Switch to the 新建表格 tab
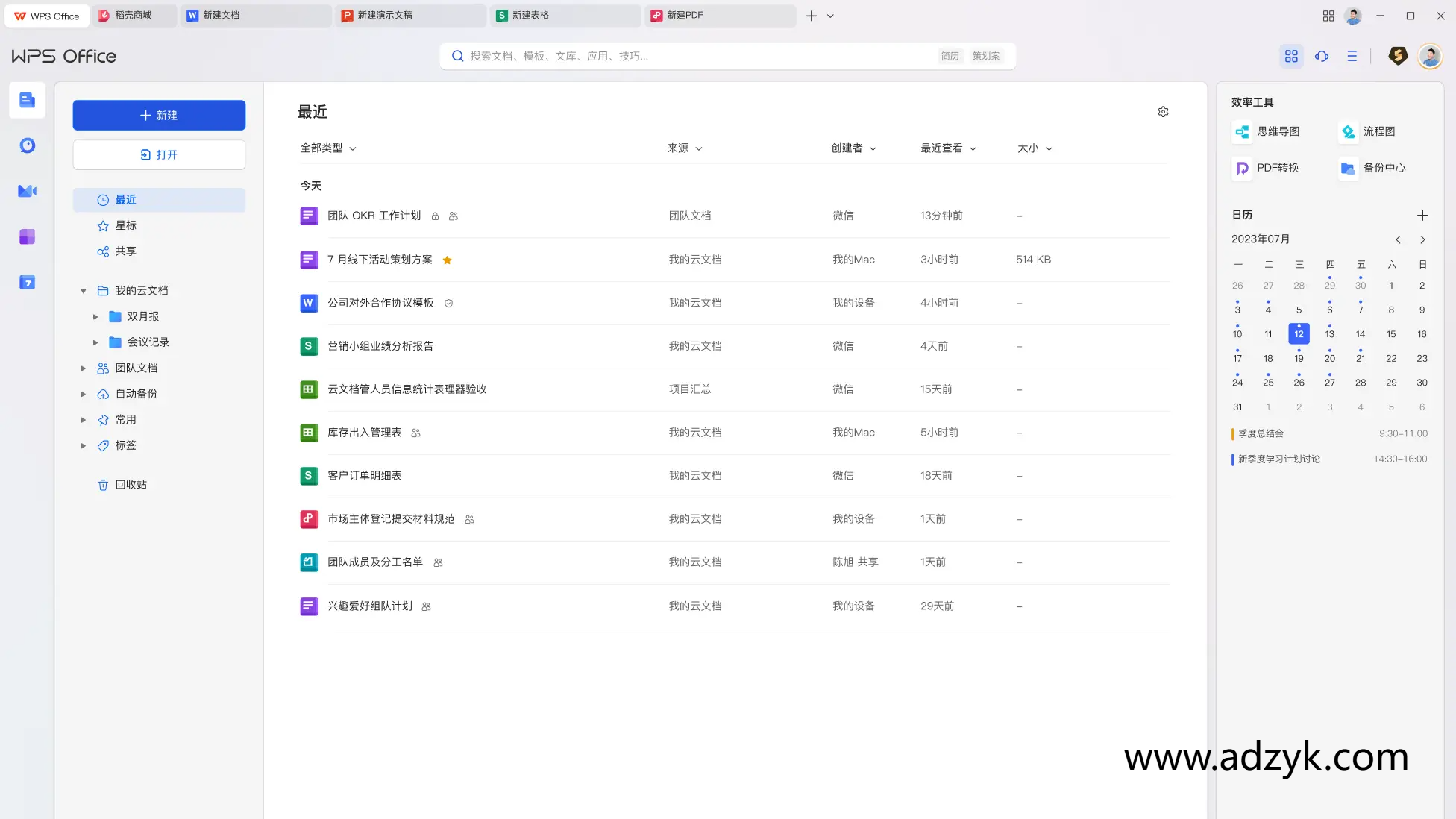1456x819 pixels. point(565,15)
